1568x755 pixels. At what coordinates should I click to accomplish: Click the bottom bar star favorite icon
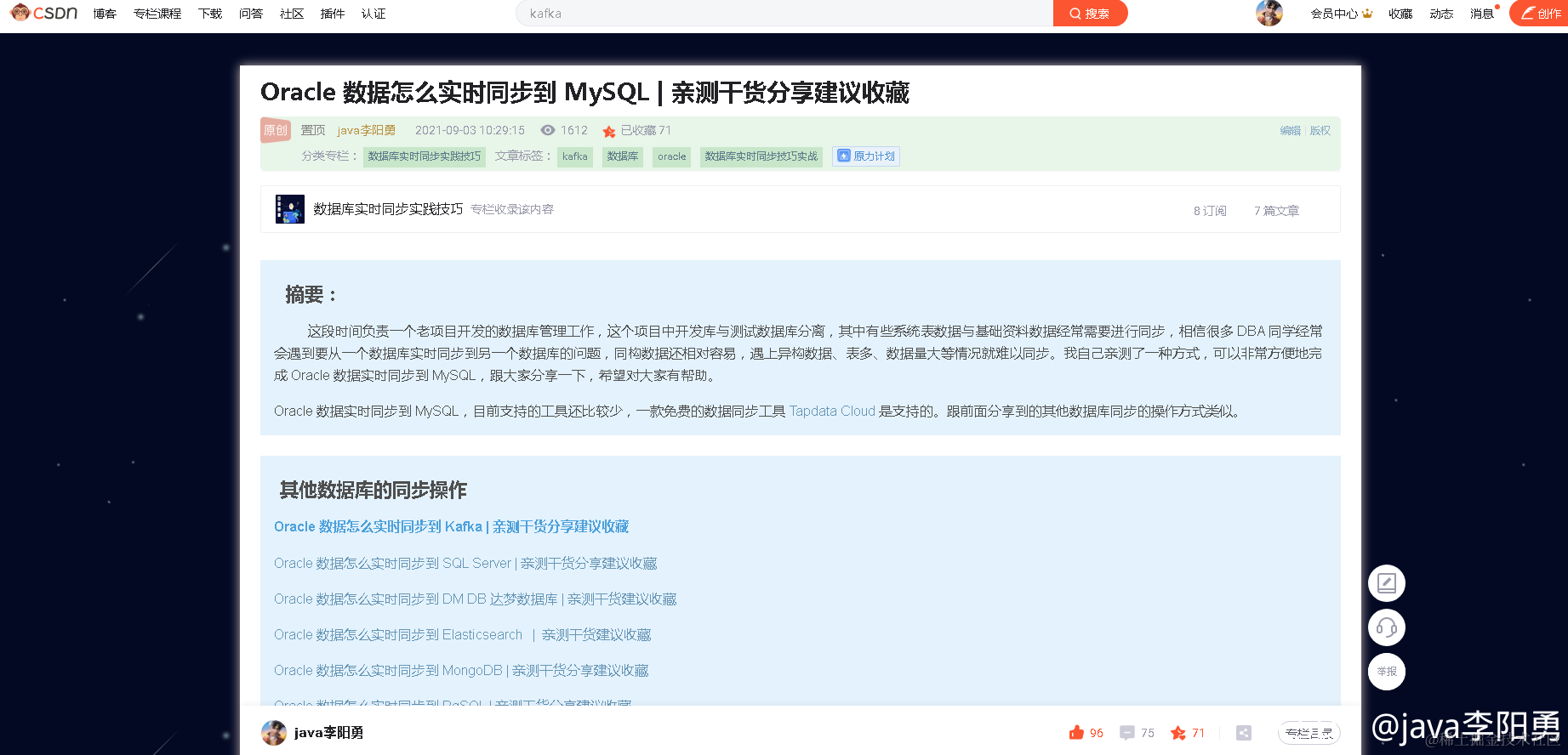[1178, 733]
